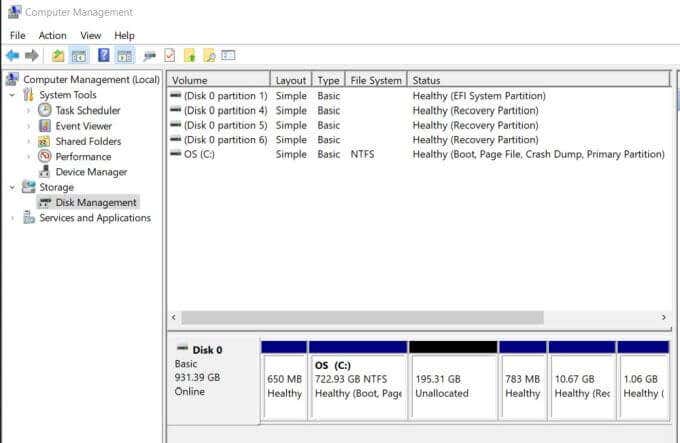Sort by the Volume column header
Image resolution: width=680 pixels, height=443 pixels.
pyautogui.click(x=219, y=80)
